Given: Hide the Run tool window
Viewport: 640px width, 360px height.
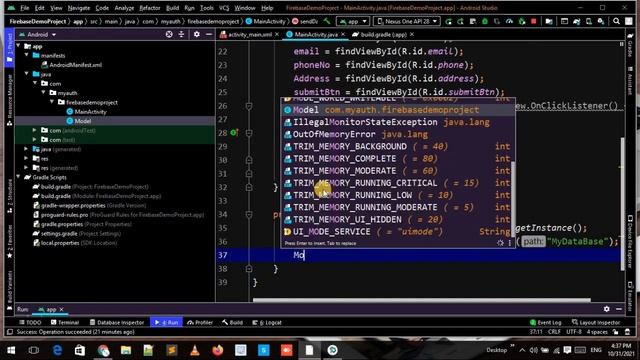Looking at the screenshot, I should (619, 309).
